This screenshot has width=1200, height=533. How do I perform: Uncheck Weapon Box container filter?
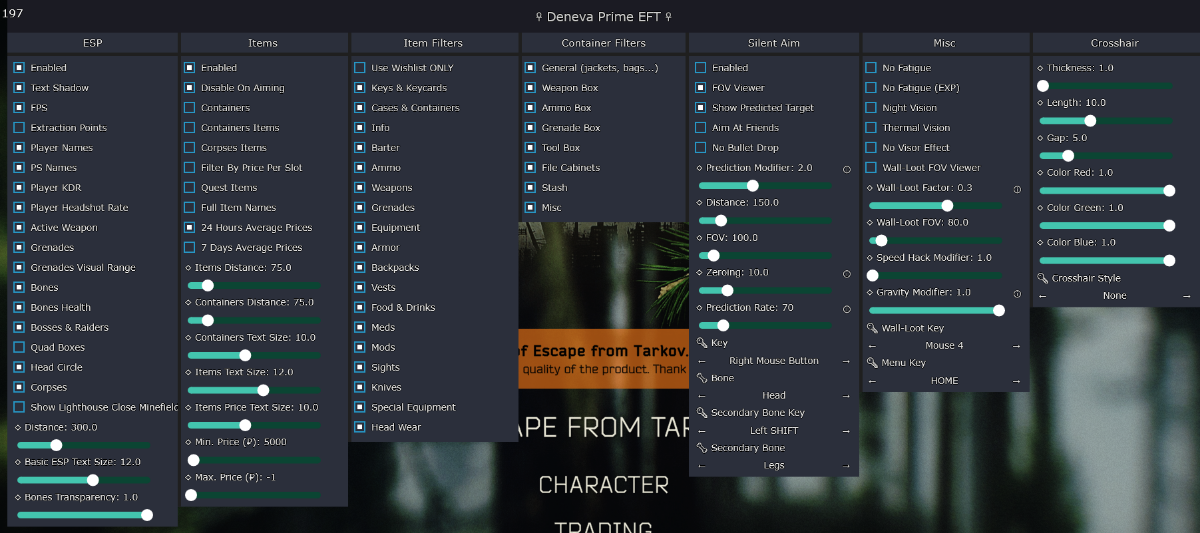point(530,88)
